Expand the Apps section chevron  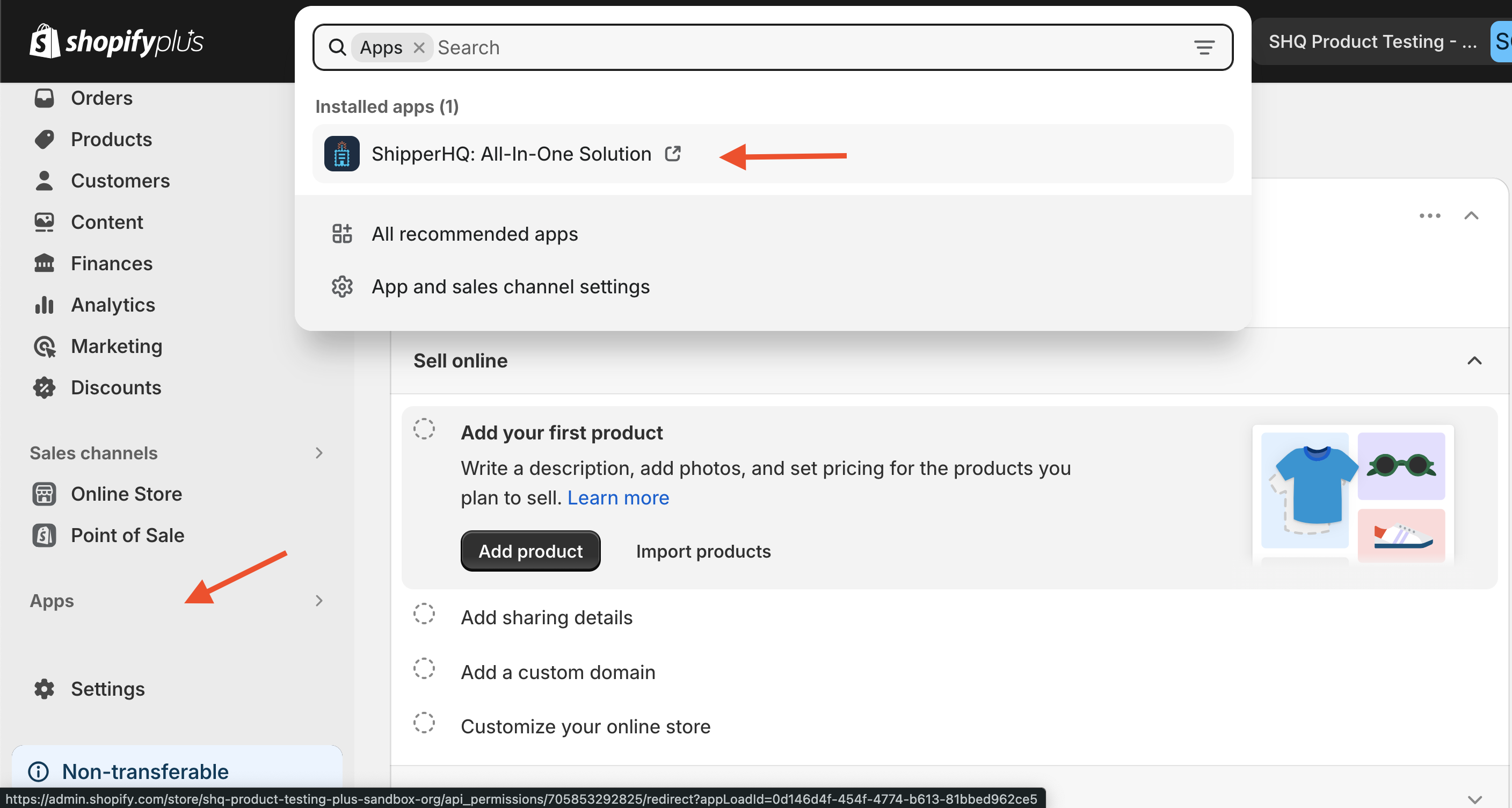click(319, 601)
